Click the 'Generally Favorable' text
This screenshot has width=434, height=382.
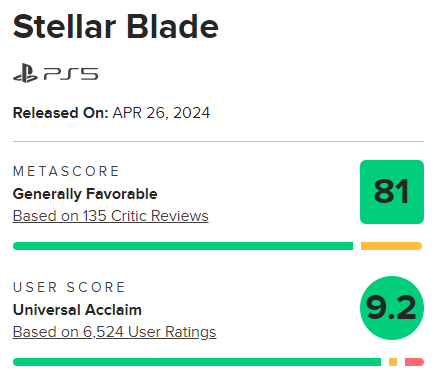85,194
